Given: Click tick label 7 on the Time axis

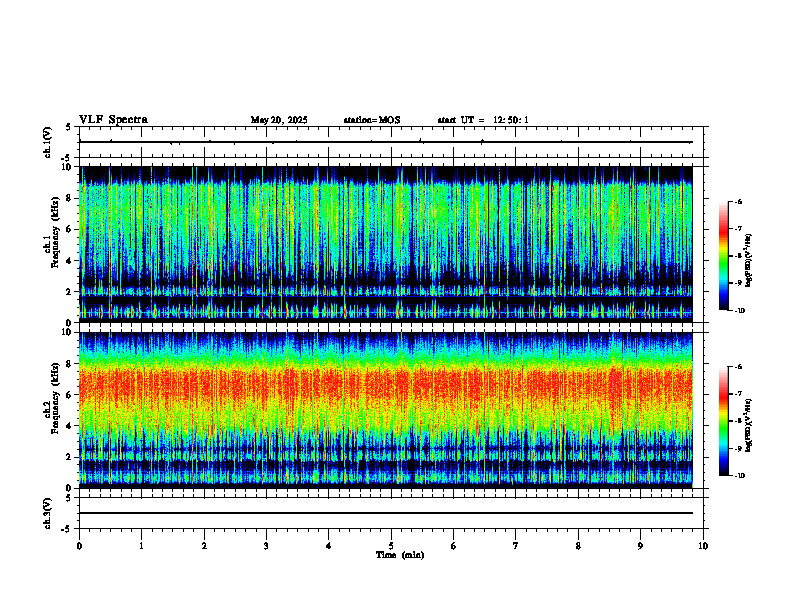Looking at the screenshot, I should pos(516,546).
